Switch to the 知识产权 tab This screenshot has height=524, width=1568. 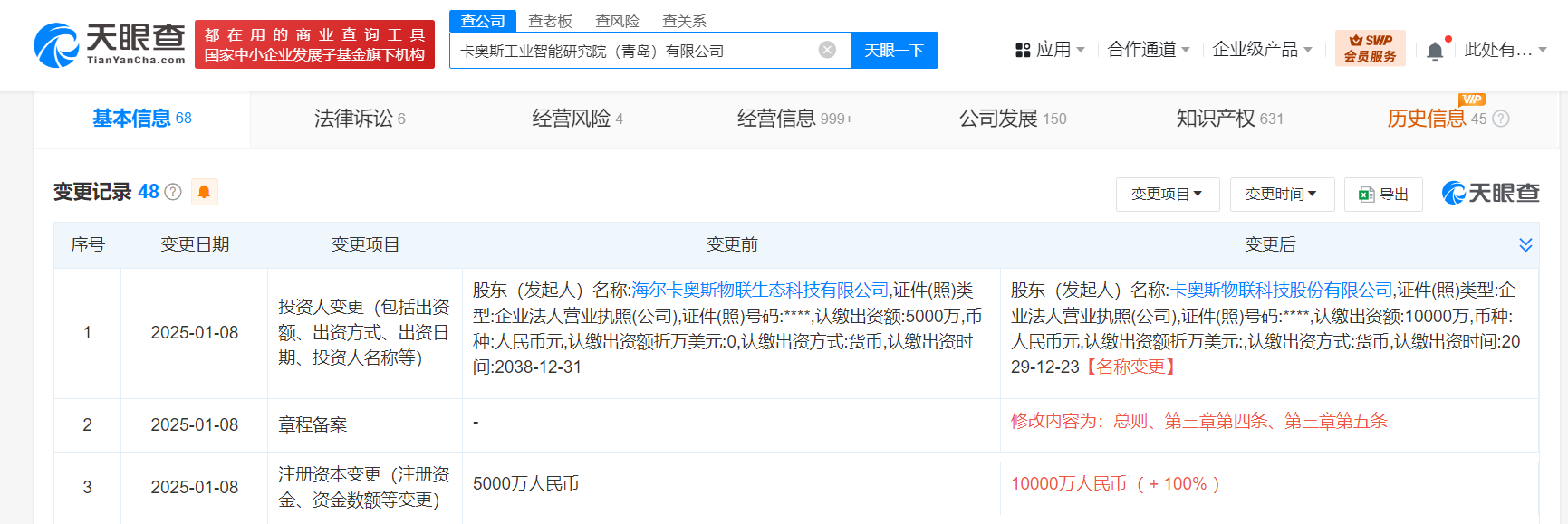(x=1229, y=119)
